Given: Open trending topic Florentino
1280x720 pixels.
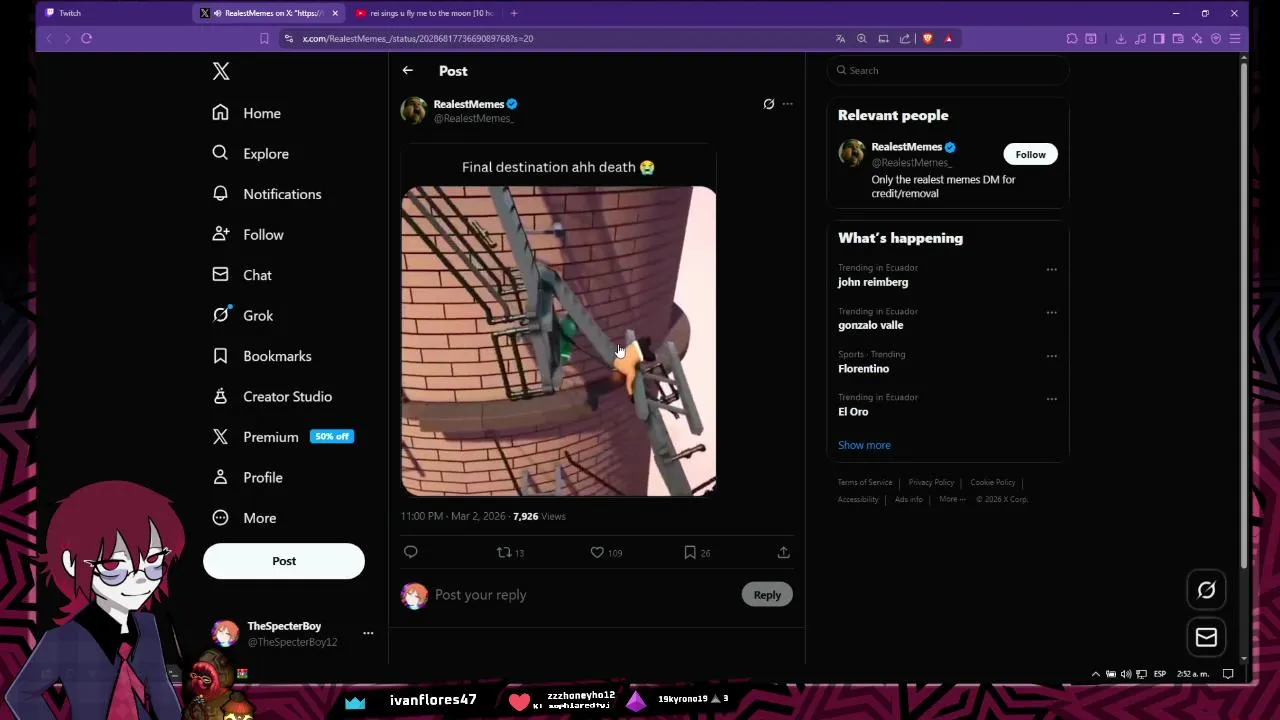Looking at the screenshot, I should (x=863, y=369).
